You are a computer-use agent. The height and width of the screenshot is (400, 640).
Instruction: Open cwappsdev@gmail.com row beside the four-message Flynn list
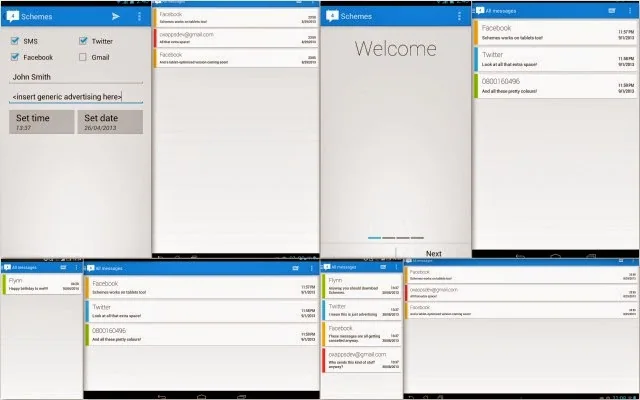(521, 293)
